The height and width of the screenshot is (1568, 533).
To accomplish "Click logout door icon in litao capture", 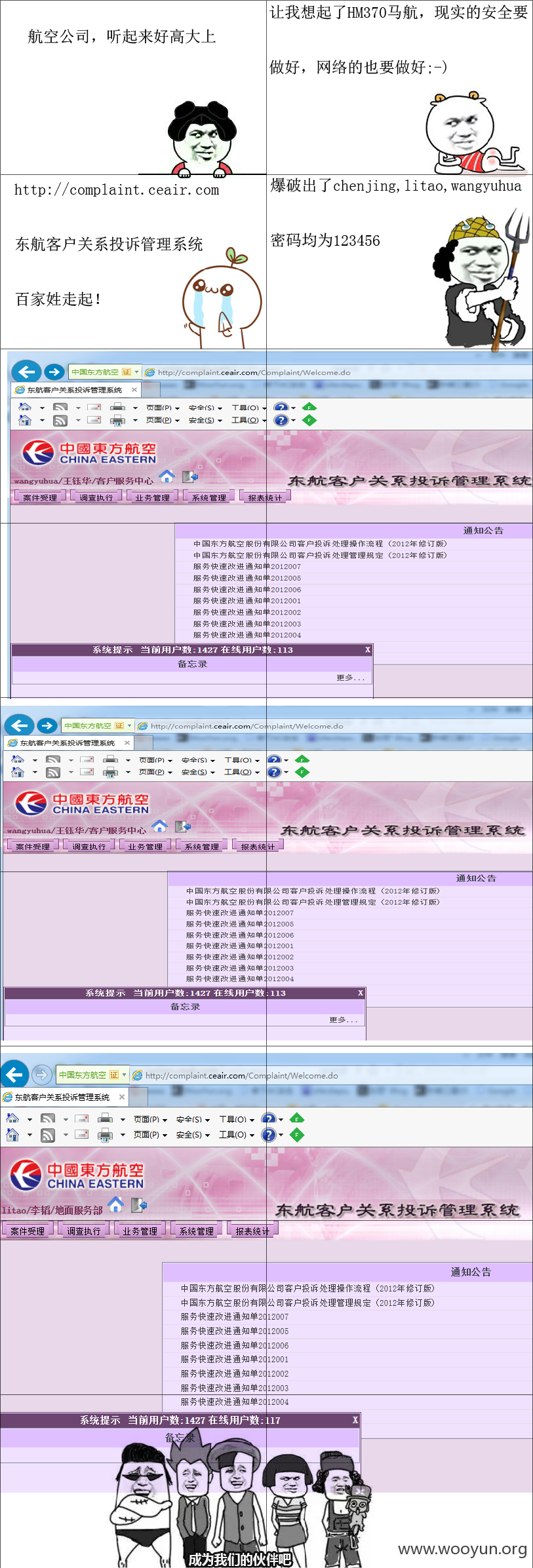I will [x=139, y=1204].
